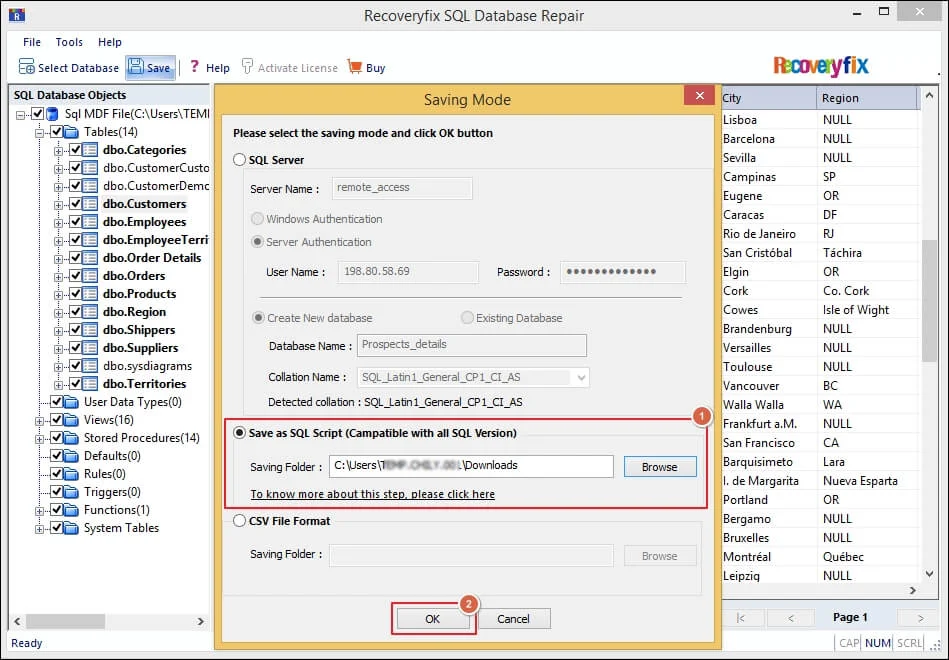Click the dbo.Shippers table icon
This screenshot has width=949, height=660.
[x=90, y=330]
